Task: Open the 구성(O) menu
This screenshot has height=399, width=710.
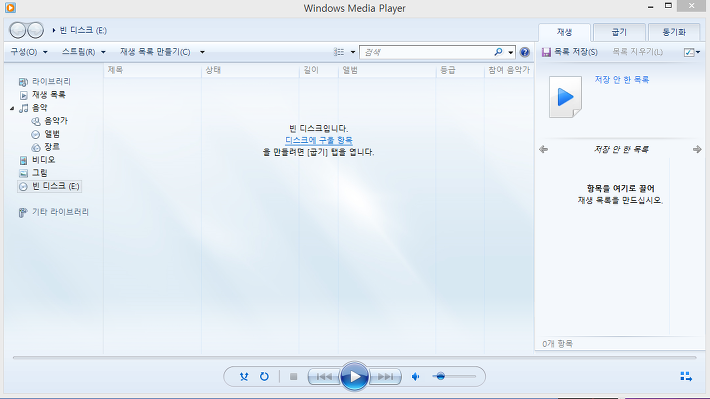Action: click(x=29, y=52)
